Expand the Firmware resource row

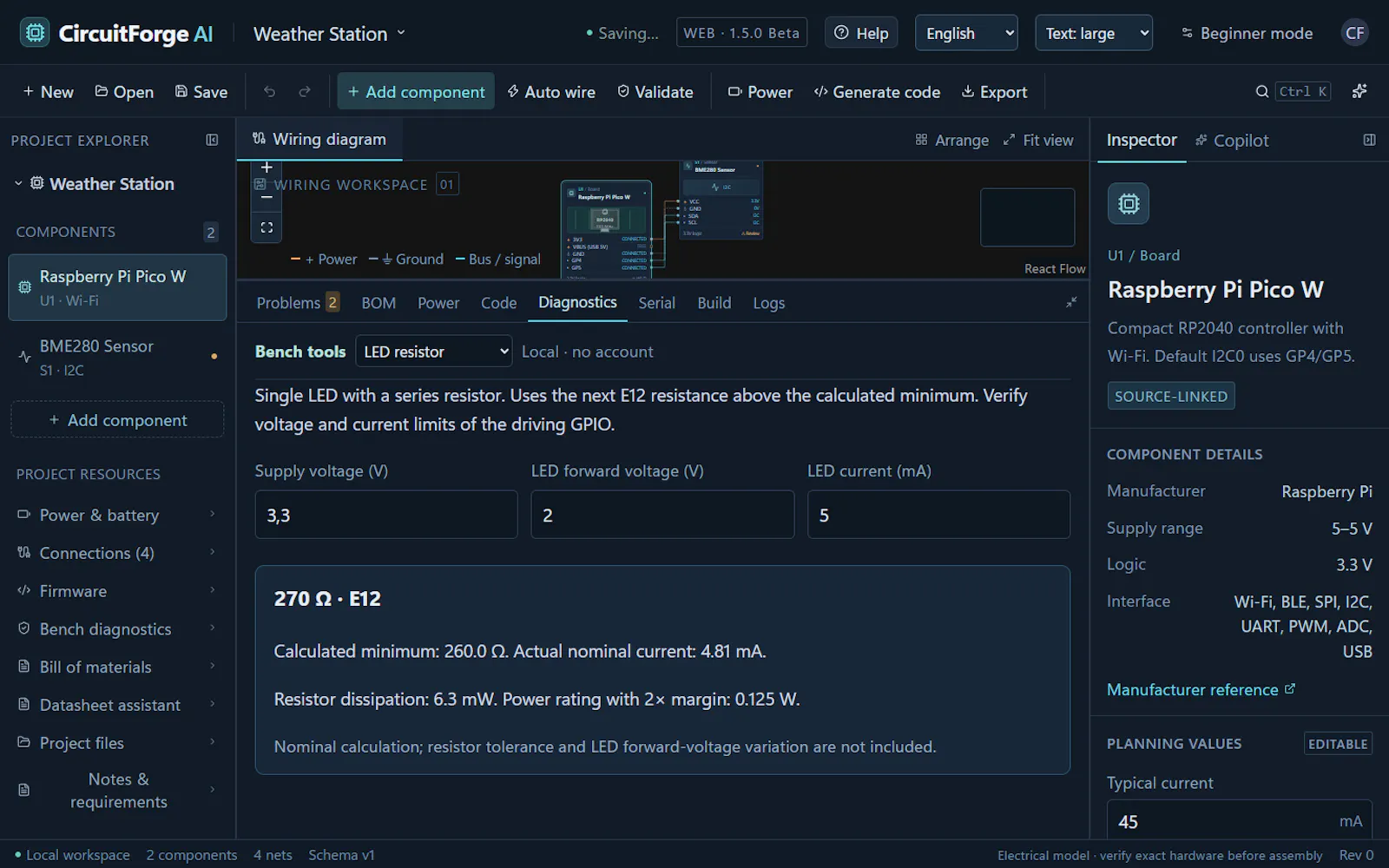(117, 591)
